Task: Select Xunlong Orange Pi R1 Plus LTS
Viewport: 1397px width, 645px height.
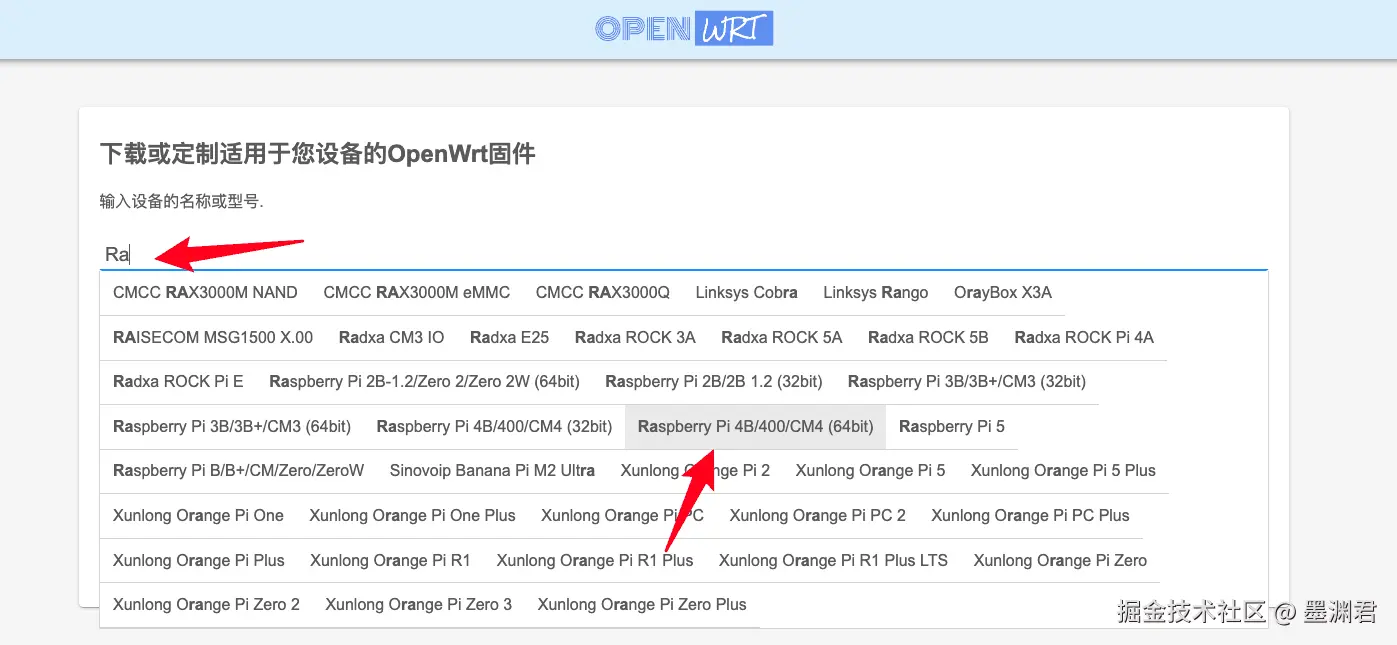Action: 833,560
